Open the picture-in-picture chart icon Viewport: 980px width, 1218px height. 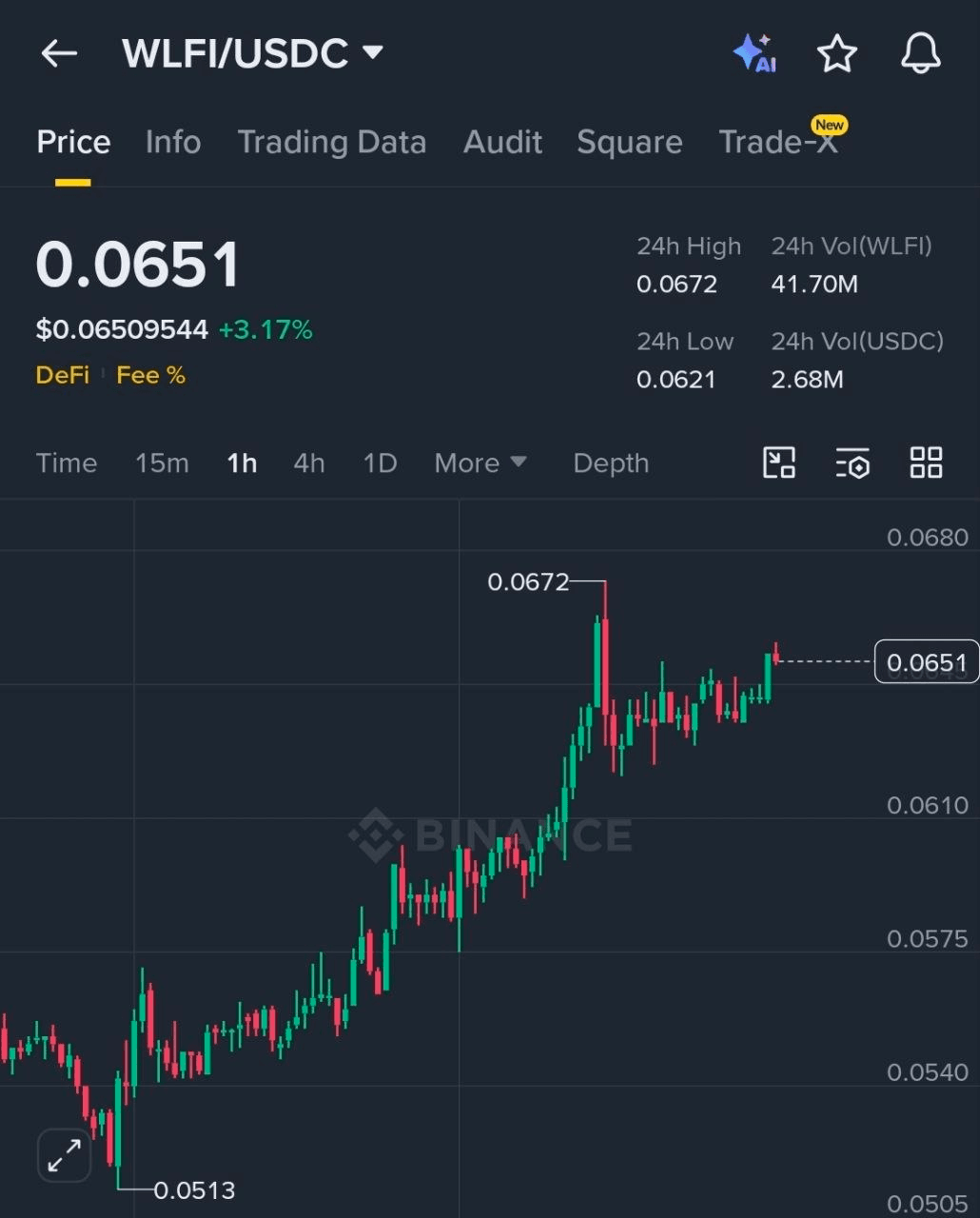tap(779, 463)
